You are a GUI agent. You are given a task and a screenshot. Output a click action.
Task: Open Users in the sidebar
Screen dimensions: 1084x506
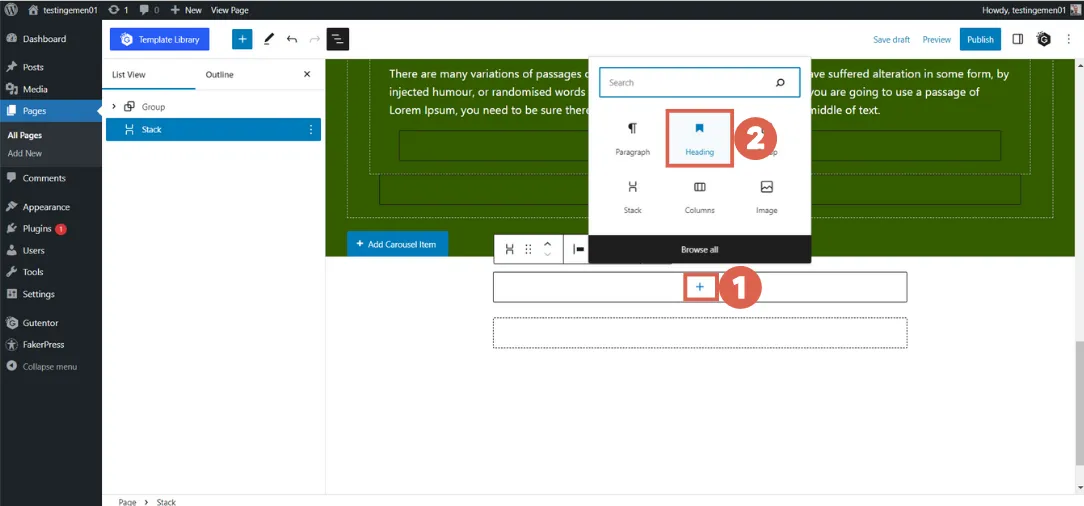coord(33,250)
